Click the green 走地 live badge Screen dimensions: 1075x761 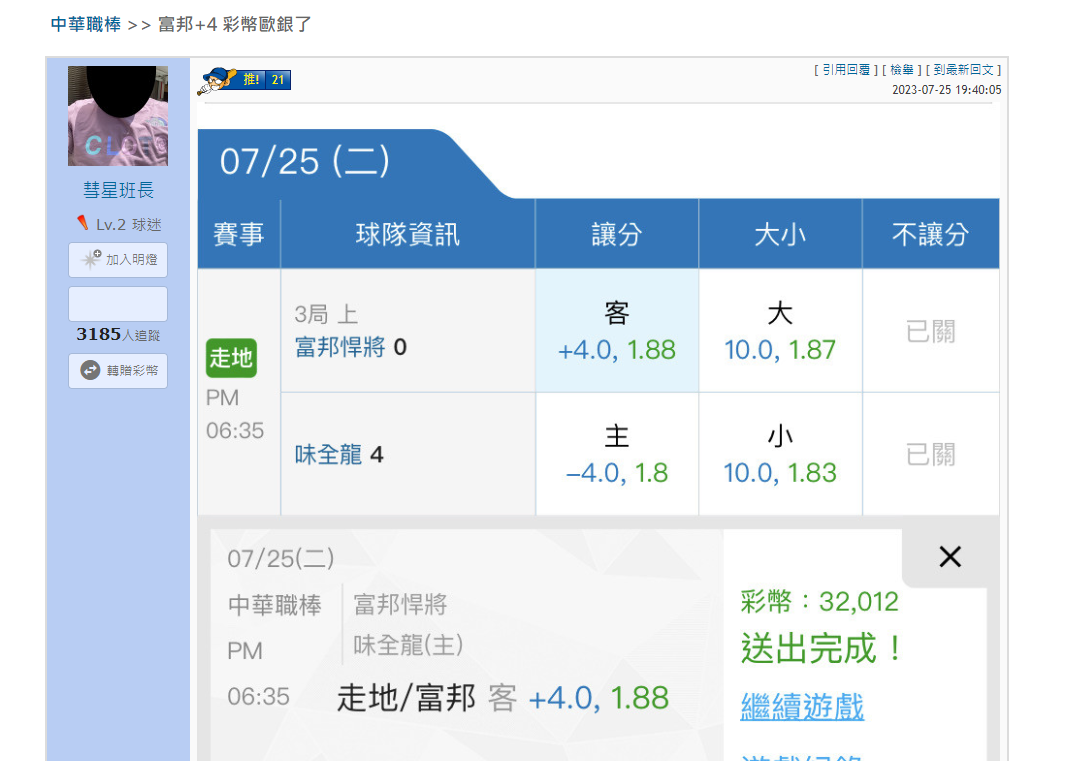pos(231,358)
